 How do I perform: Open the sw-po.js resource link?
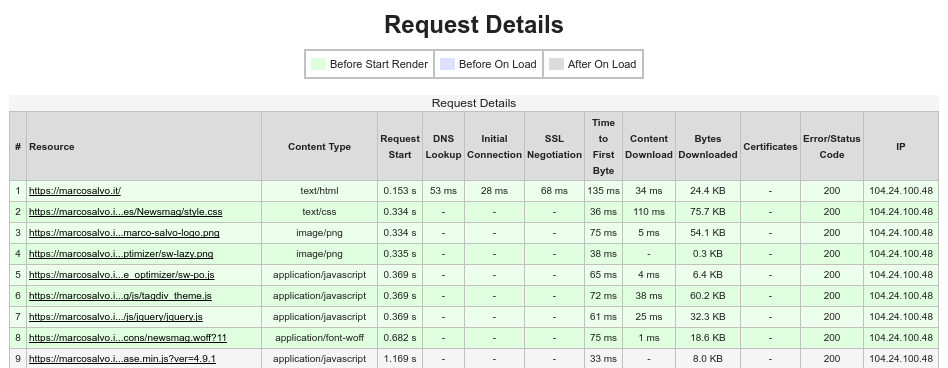(x=122, y=275)
